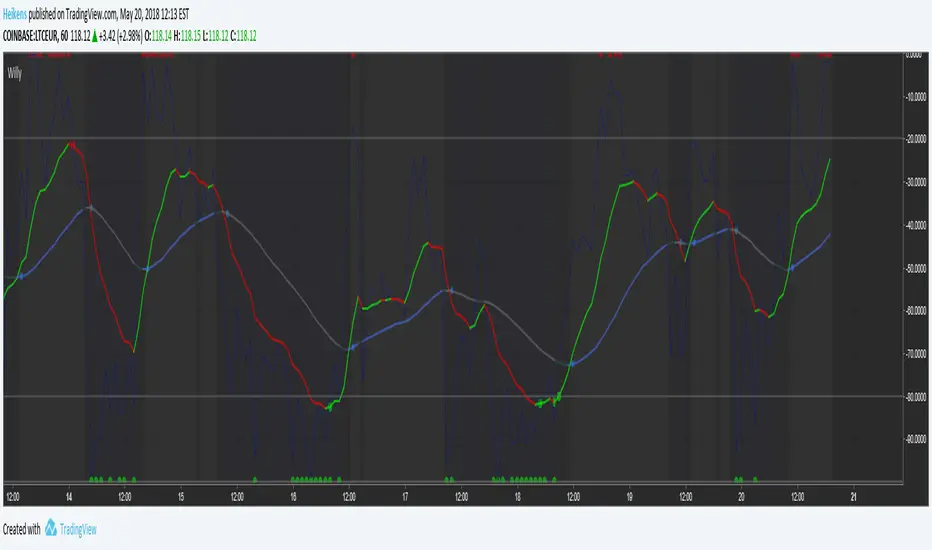The height and width of the screenshot is (550, 932).
Task: Open the TradingView link beside Created with
Action: [x=78, y=529]
